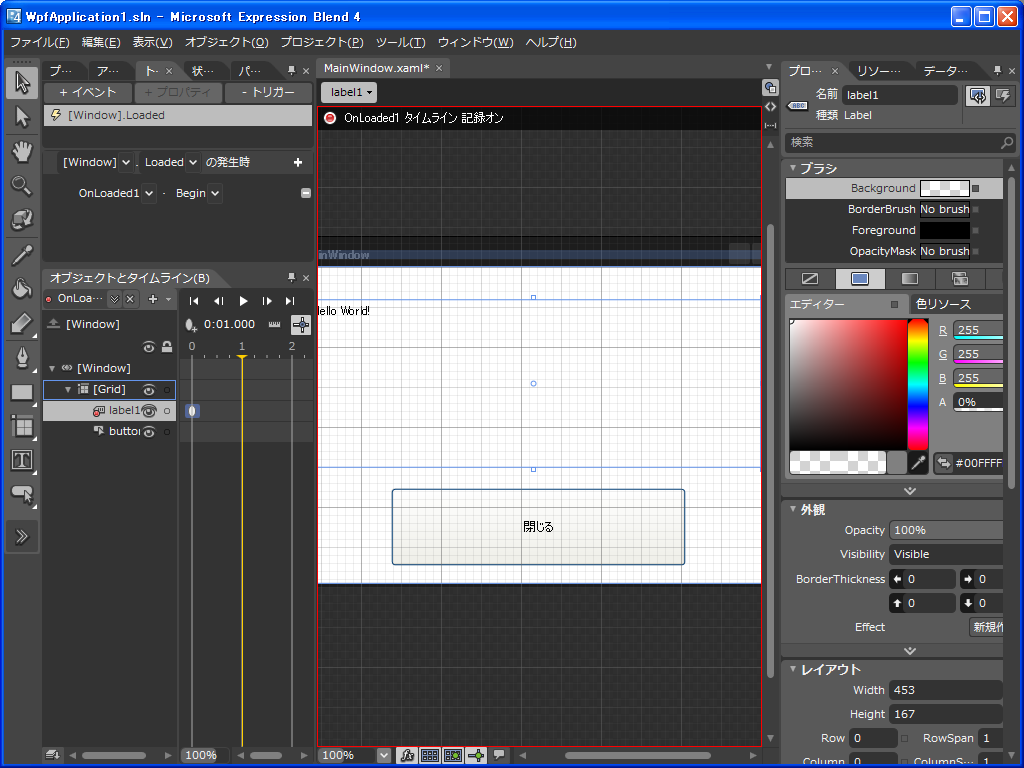Viewport: 1024px width, 768px height.
Task: Collapse the ブラシ section
Action: (793, 168)
